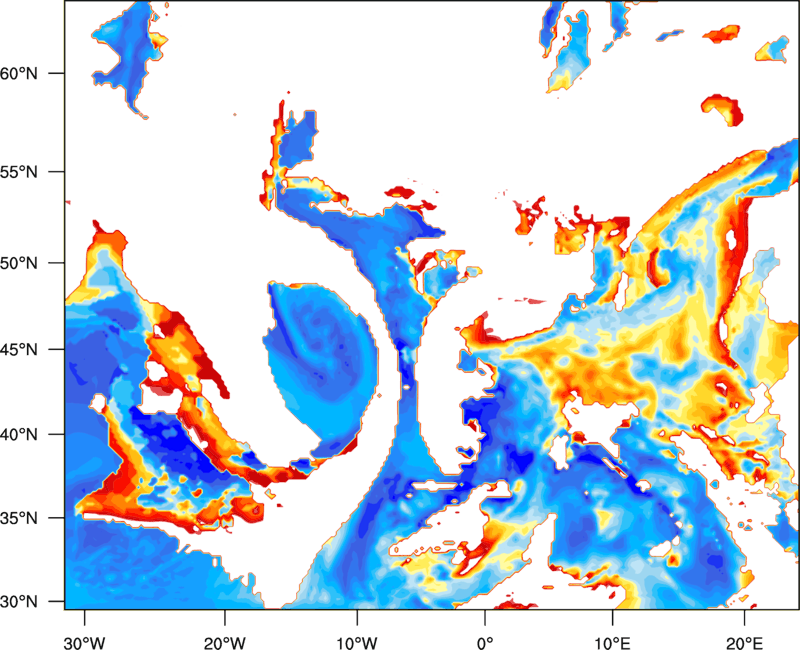The image size is (800, 650).
Task: Click the 30°N latitude label
Action: 19,602
